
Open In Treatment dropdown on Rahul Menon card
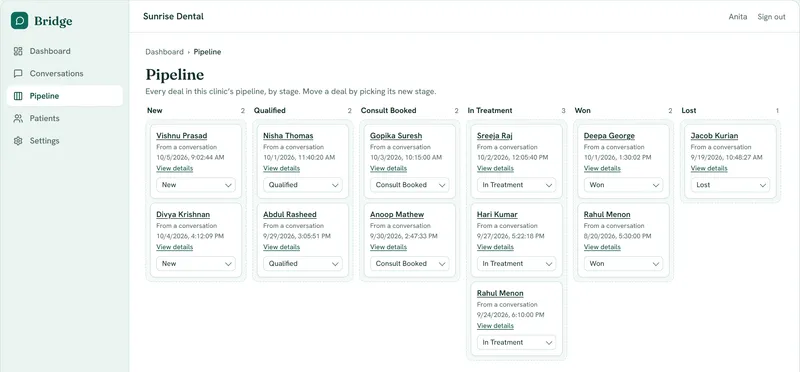[516, 342]
